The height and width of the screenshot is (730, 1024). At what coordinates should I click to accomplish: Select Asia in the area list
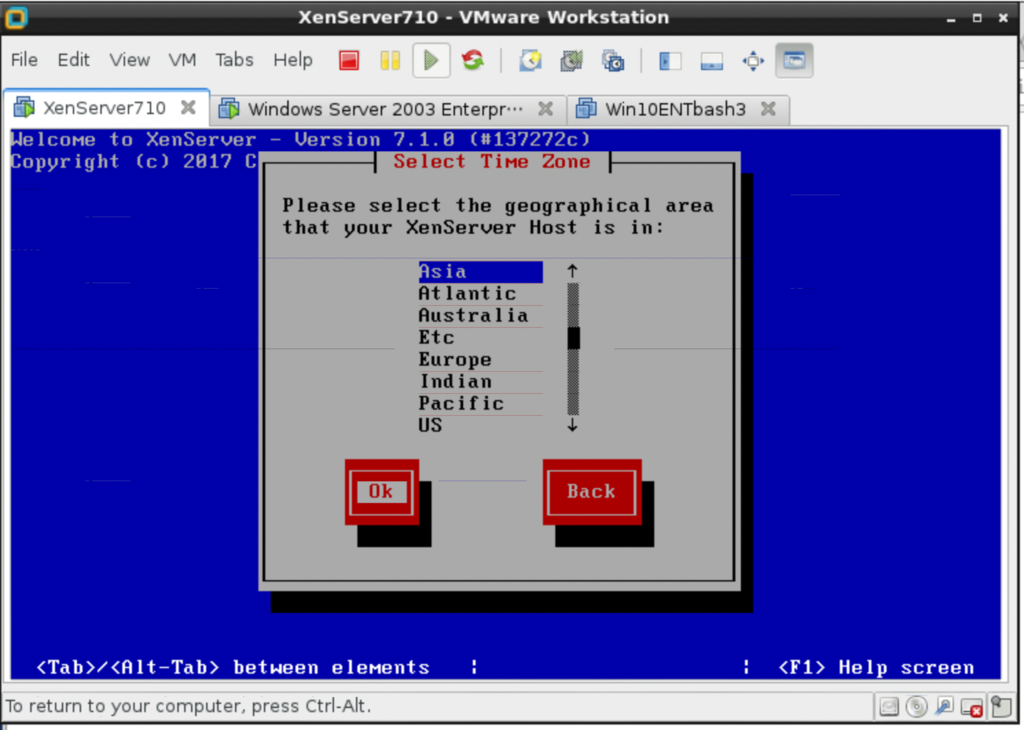[x=480, y=272]
